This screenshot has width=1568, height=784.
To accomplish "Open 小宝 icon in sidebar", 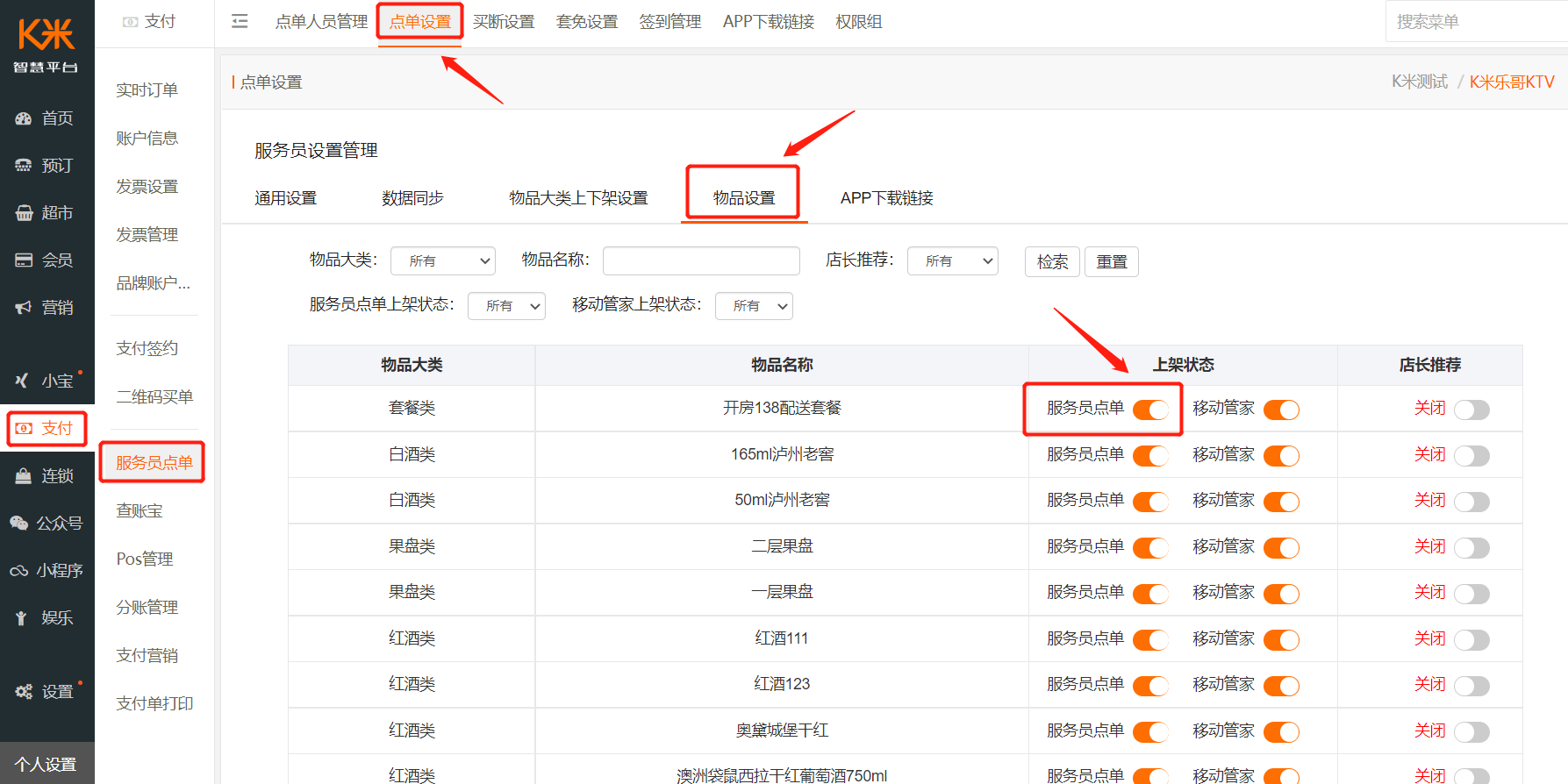I will pos(24,381).
